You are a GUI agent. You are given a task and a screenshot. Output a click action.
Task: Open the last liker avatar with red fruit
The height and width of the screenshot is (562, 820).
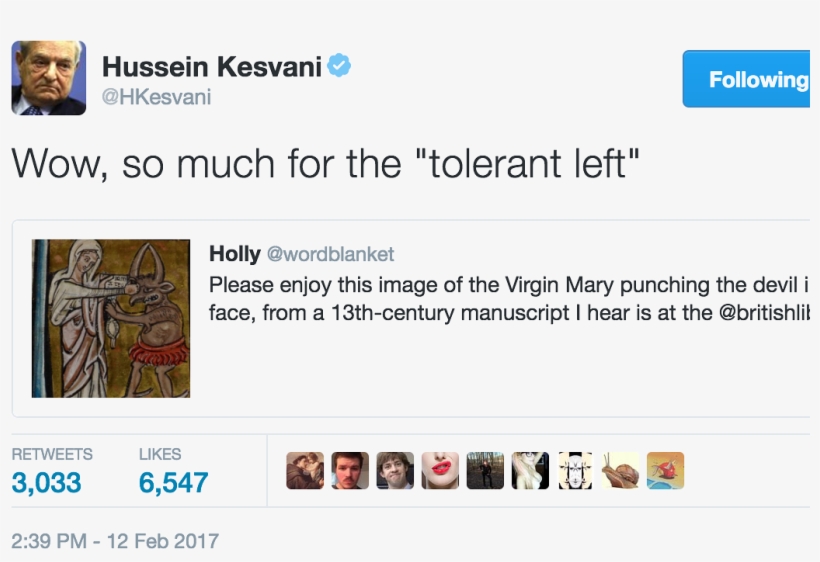(665, 470)
